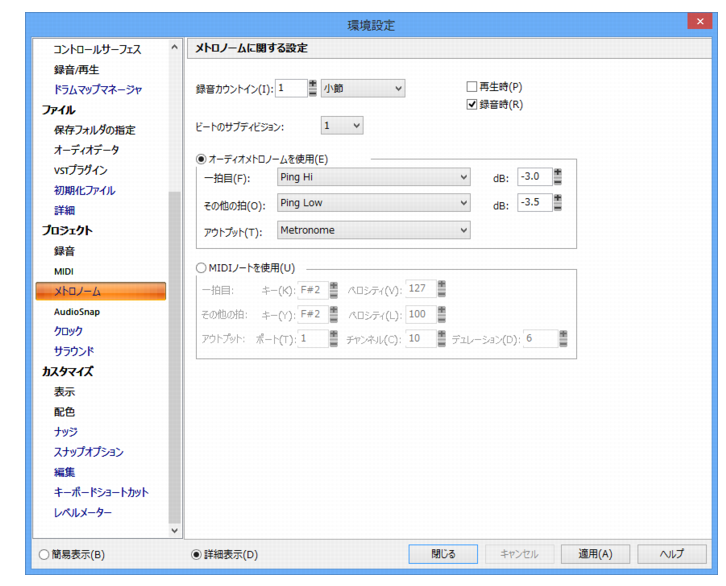Image resolution: width=726 pixels, height=586 pixels.
Task: Click the その他の拍 dB stepper
Action: (558, 202)
